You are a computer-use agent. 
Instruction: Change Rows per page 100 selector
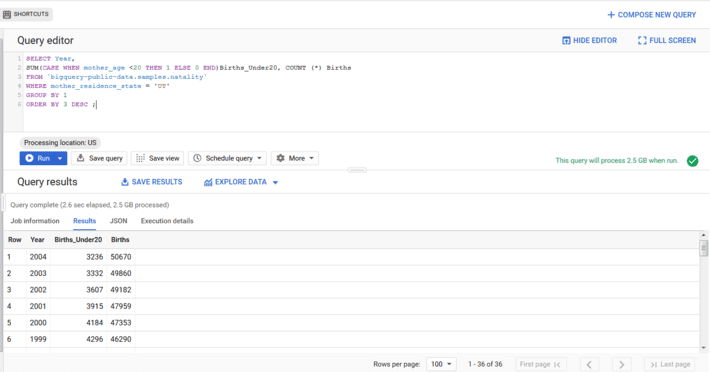(441, 364)
